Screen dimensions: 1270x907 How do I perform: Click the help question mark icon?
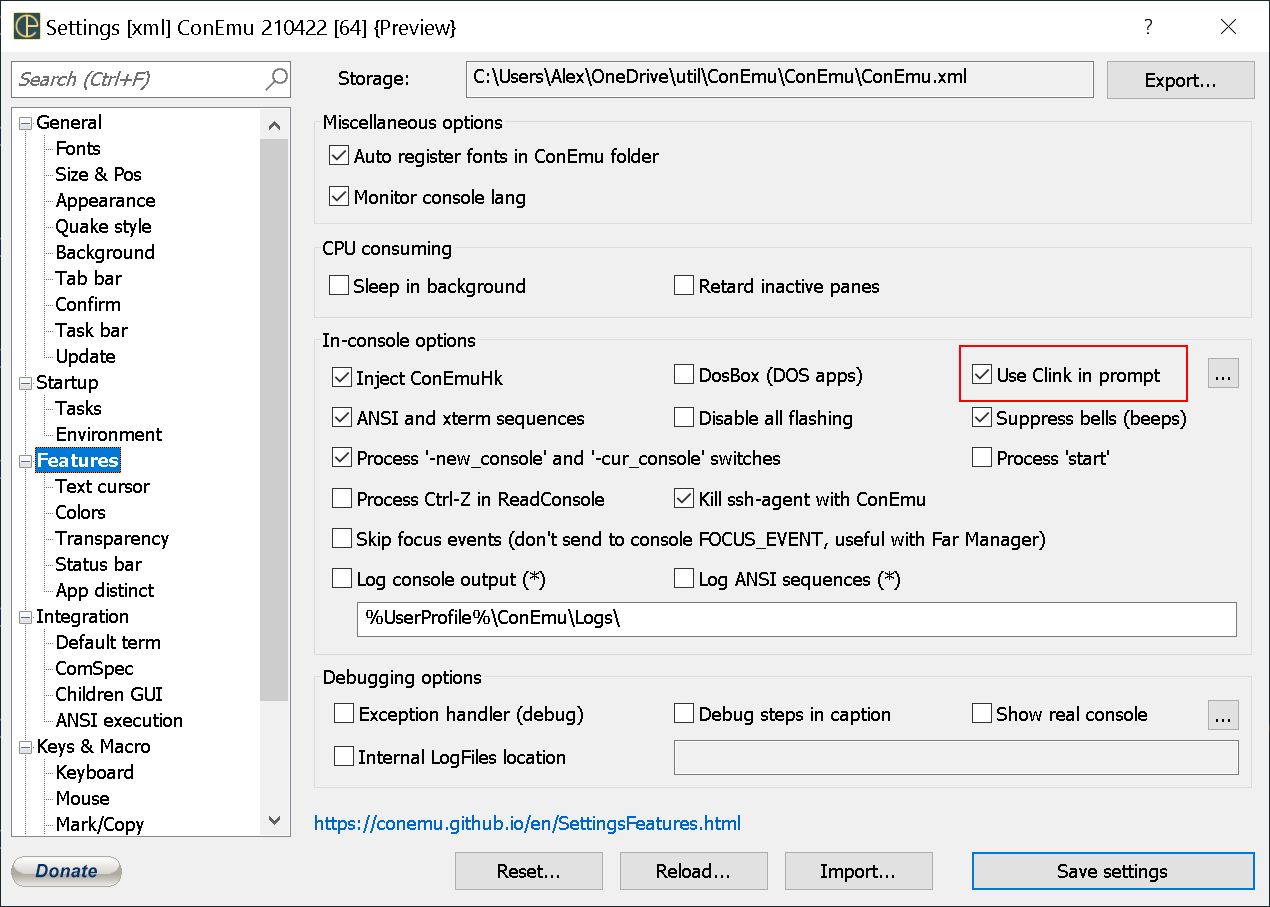point(1148,27)
